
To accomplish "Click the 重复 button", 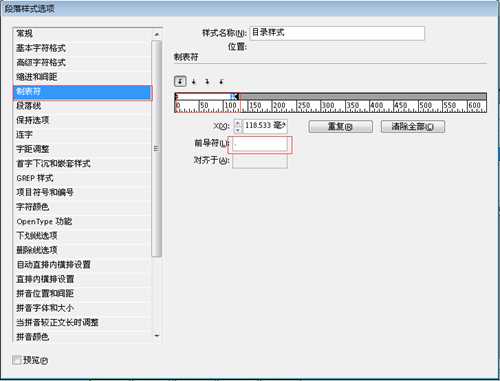I will [340, 127].
